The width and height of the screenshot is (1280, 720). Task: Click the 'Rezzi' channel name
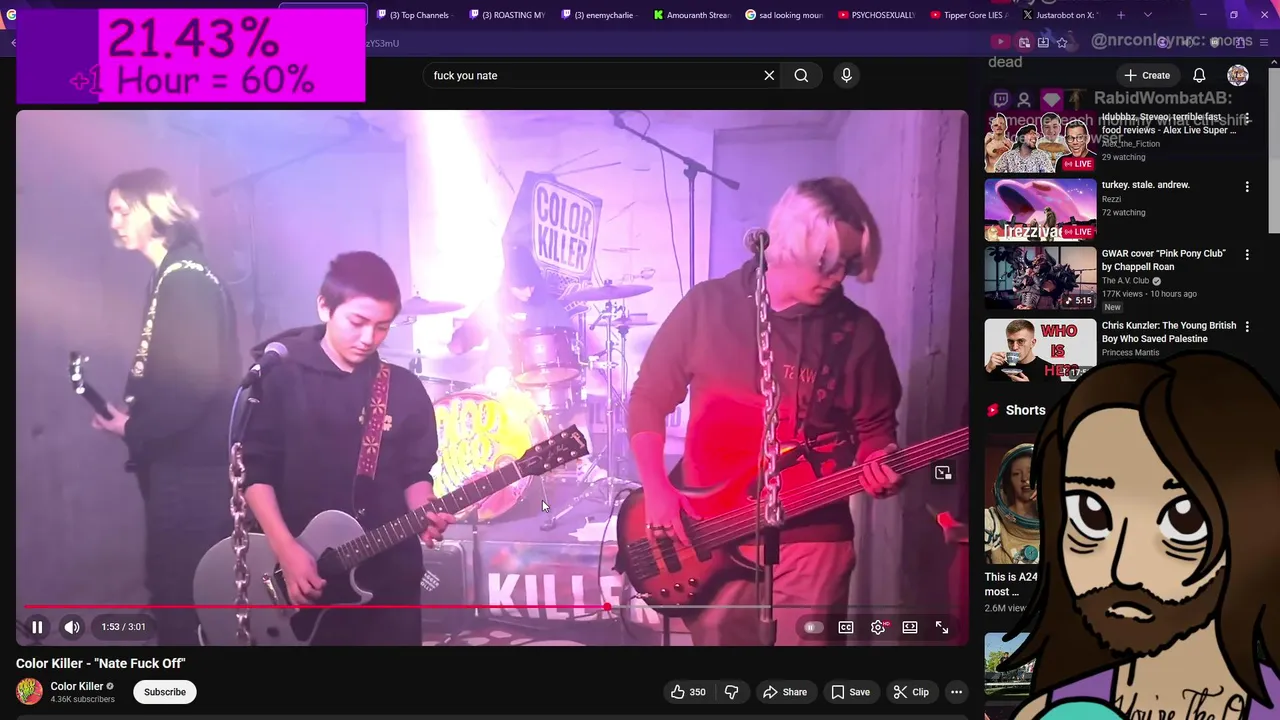(1111, 199)
